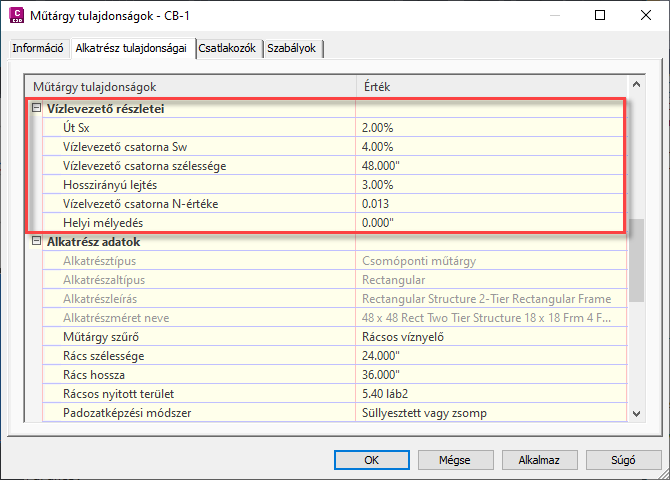The height and width of the screenshot is (480, 670).
Task: Select the Hosszirányú lejtés value cell
Action: coord(490,185)
